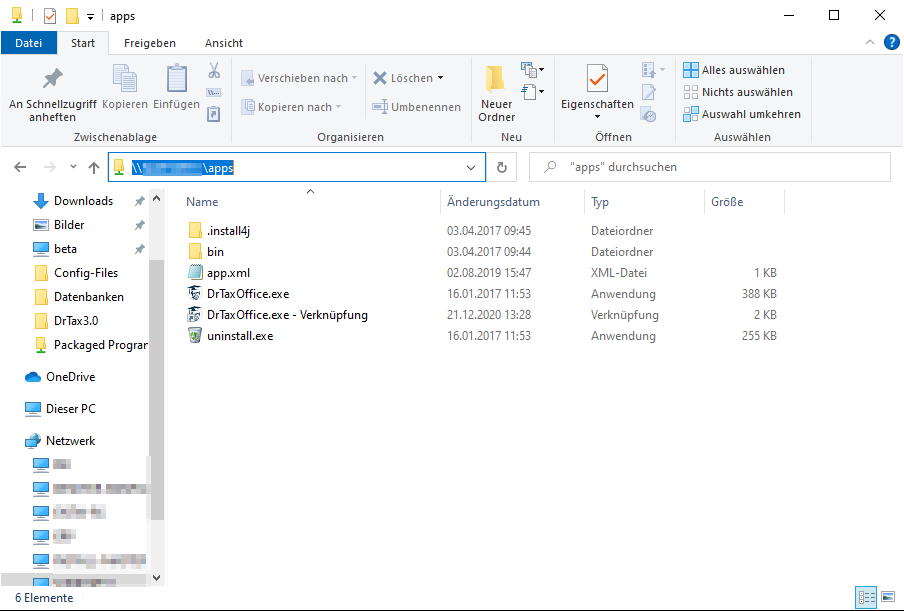Switch to large thumbnails view icon
The image size is (904, 611).
(x=888, y=598)
